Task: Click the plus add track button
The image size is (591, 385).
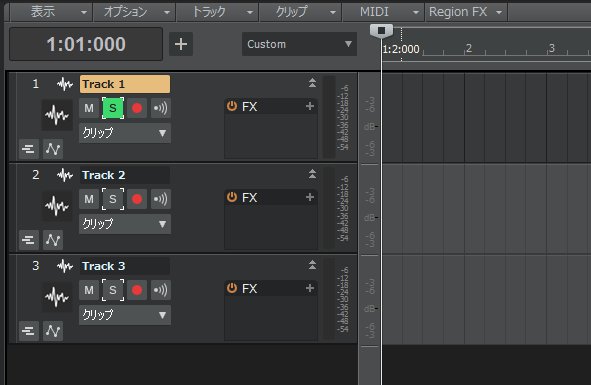Action: [181, 44]
